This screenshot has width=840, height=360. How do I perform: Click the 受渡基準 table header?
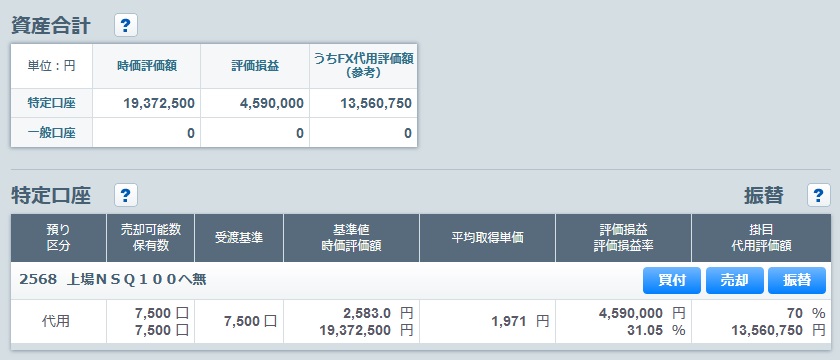pos(239,238)
